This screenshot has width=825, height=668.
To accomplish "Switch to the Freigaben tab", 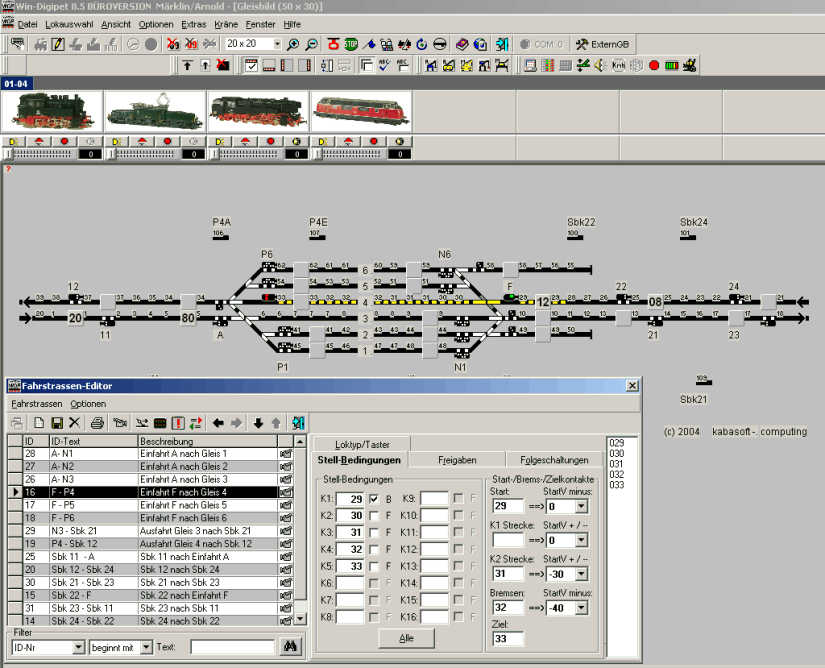I will click(457, 460).
